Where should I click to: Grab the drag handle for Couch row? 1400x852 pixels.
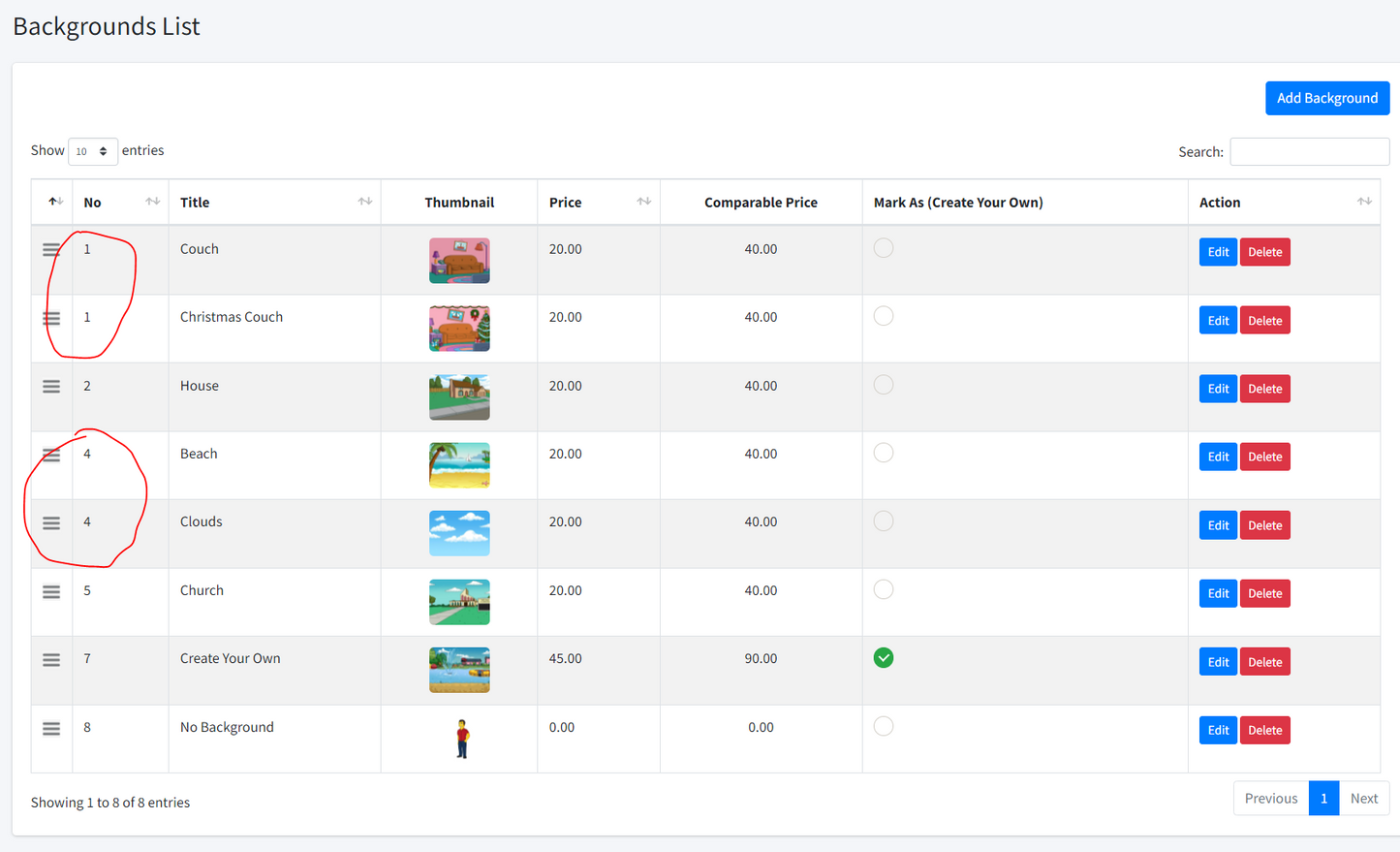coord(51,250)
